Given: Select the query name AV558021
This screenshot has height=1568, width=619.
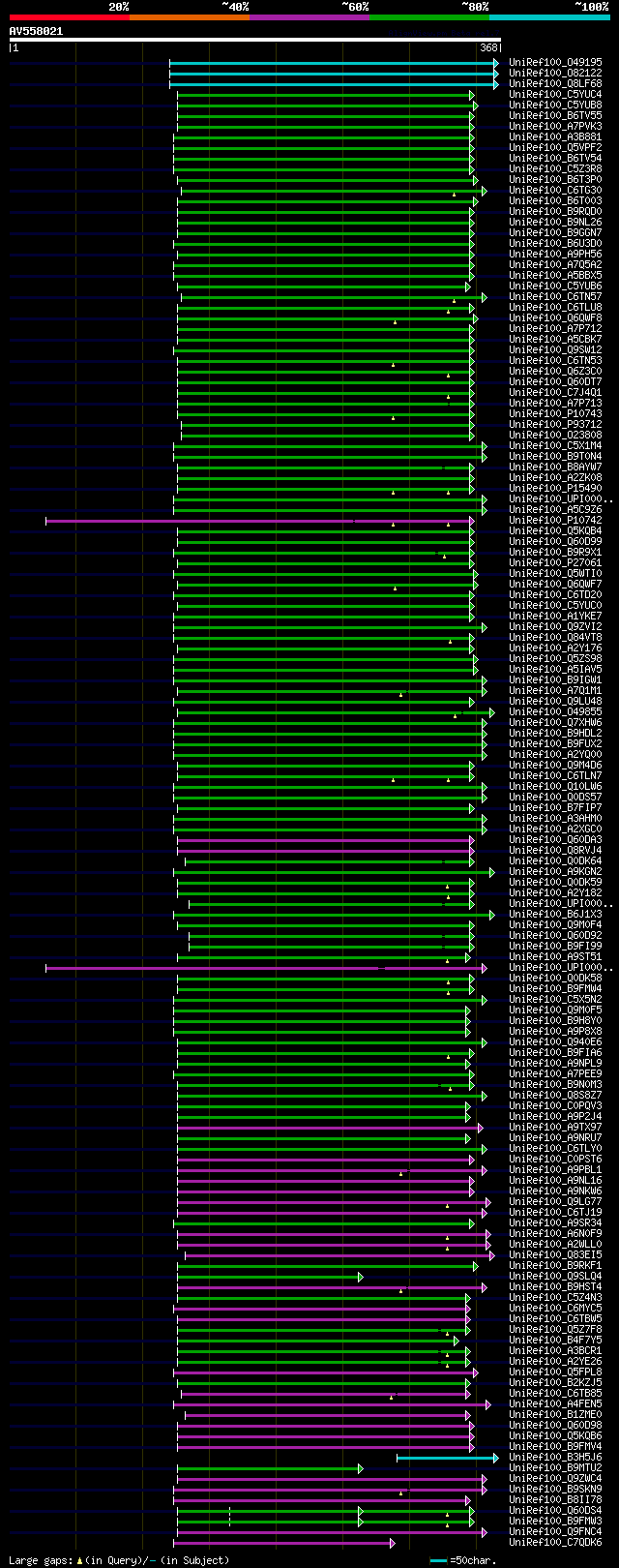Looking at the screenshot, I should click(36, 31).
